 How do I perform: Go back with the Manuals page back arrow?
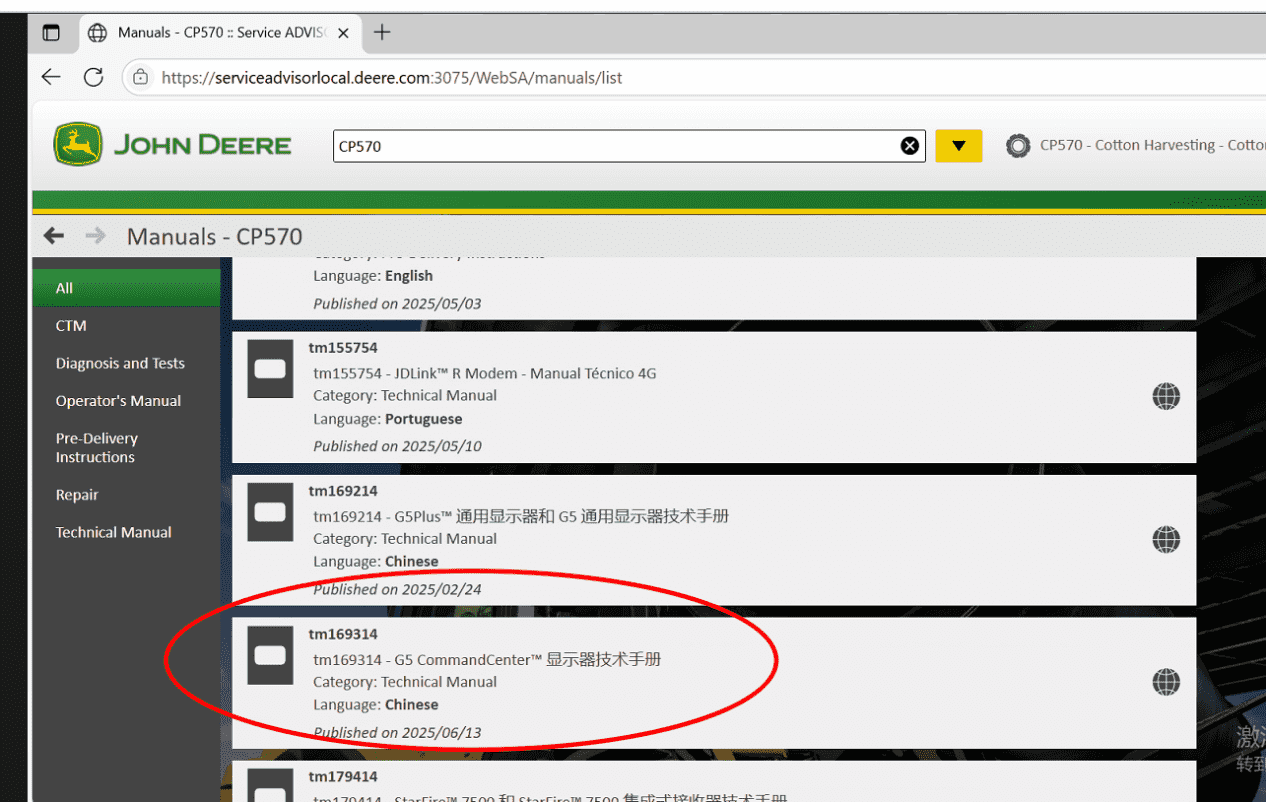54,236
